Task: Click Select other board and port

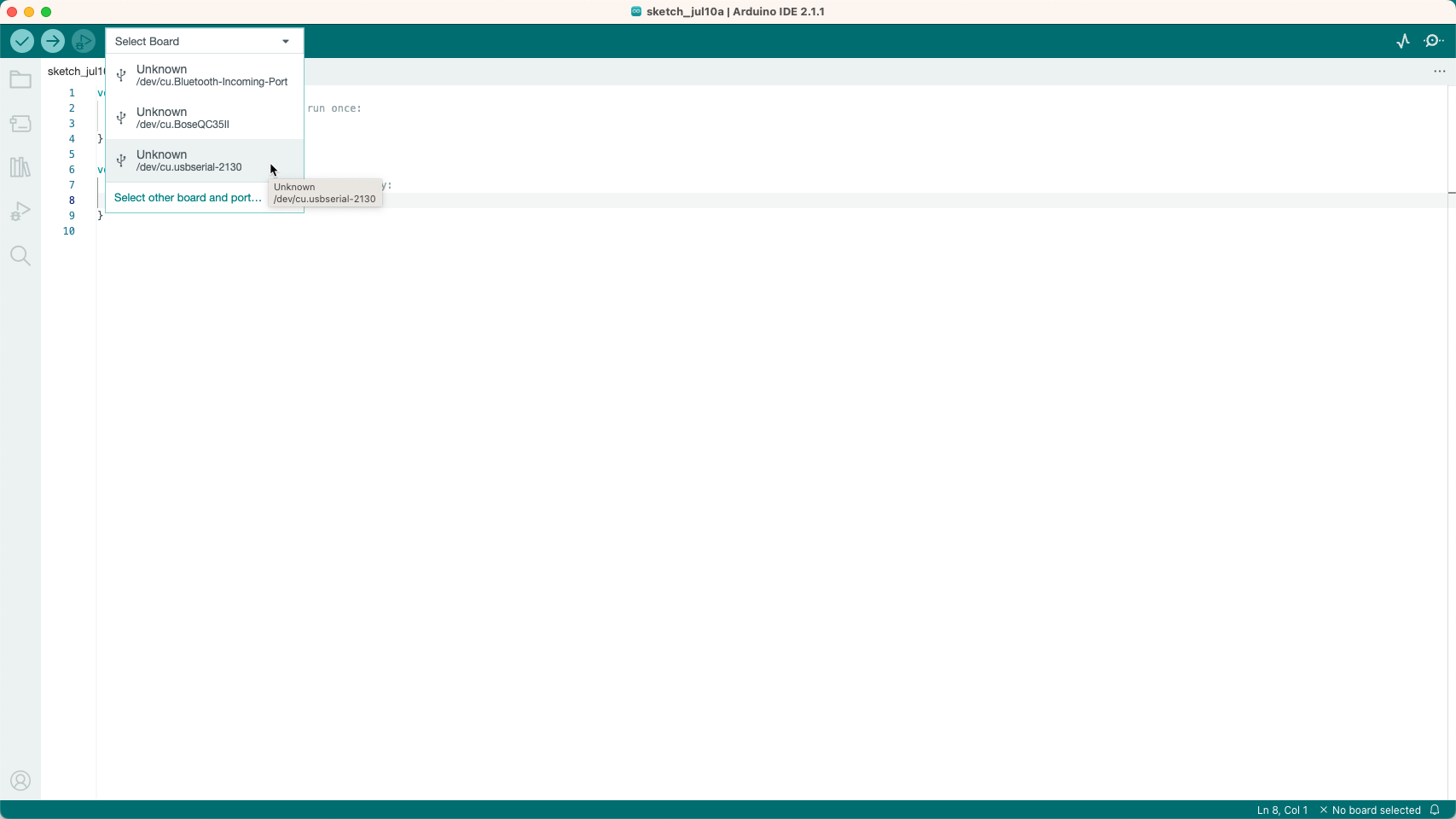Action: click(188, 197)
